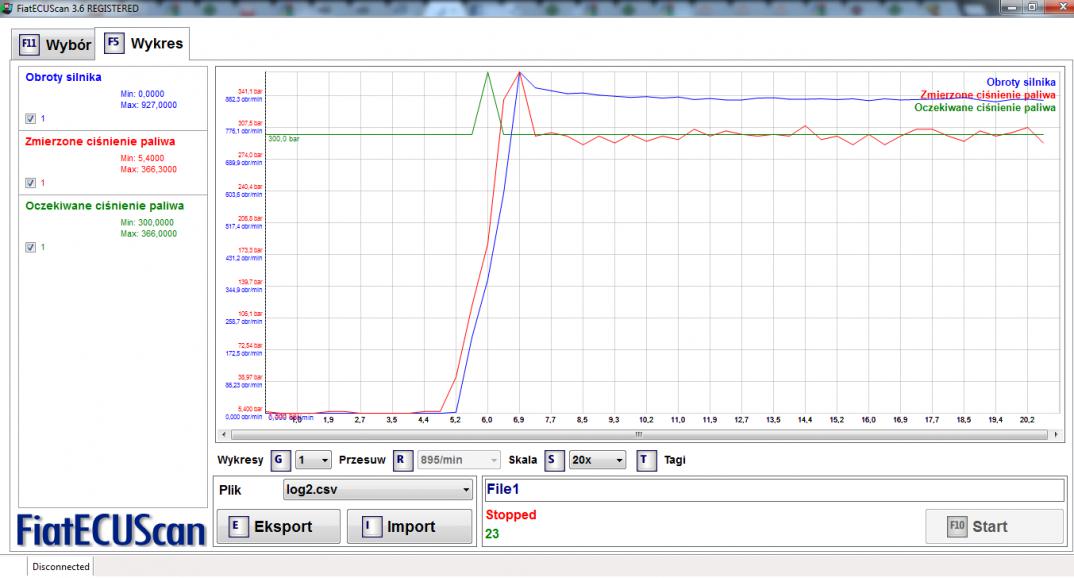Click the green counter value 23
The image size is (1074, 578).
click(492, 534)
